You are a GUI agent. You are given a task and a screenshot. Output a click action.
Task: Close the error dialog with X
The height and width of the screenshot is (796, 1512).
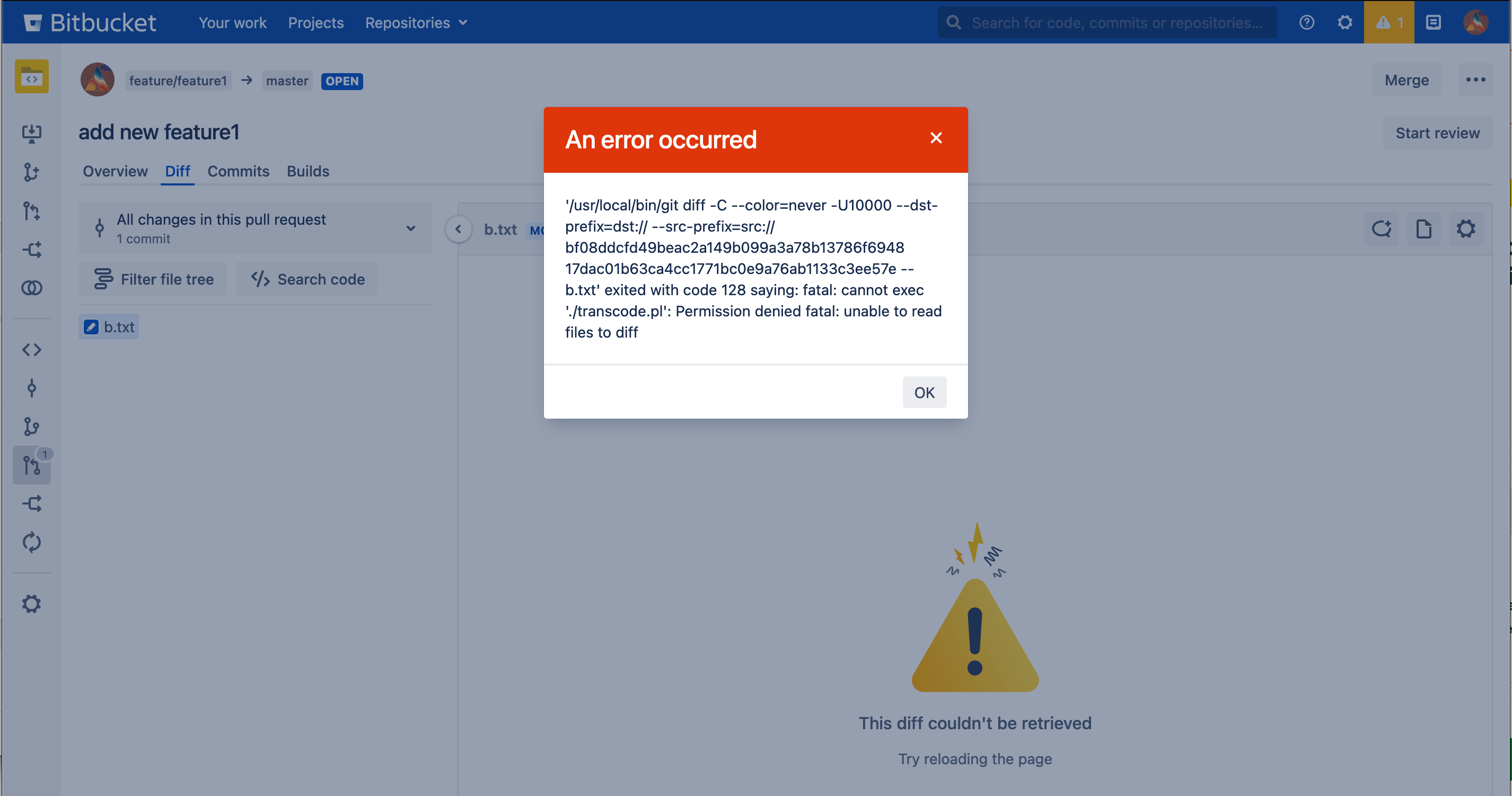click(x=936, y=138)
